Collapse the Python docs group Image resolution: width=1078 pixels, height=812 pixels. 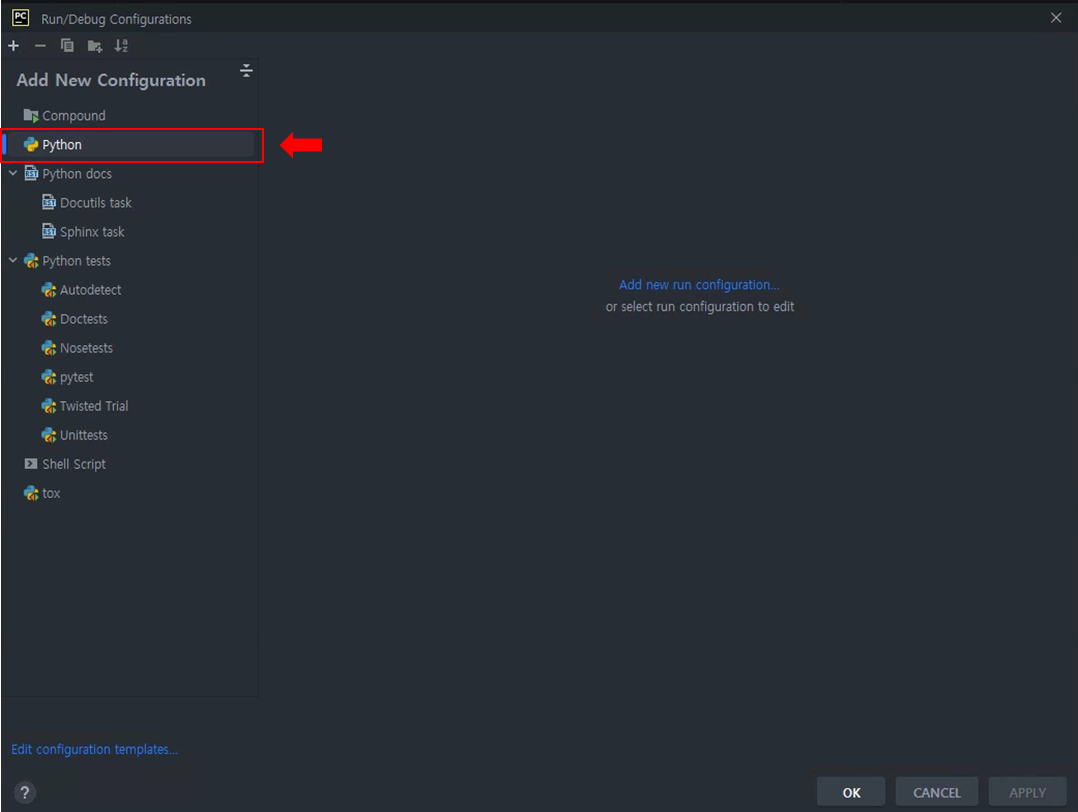13,173
